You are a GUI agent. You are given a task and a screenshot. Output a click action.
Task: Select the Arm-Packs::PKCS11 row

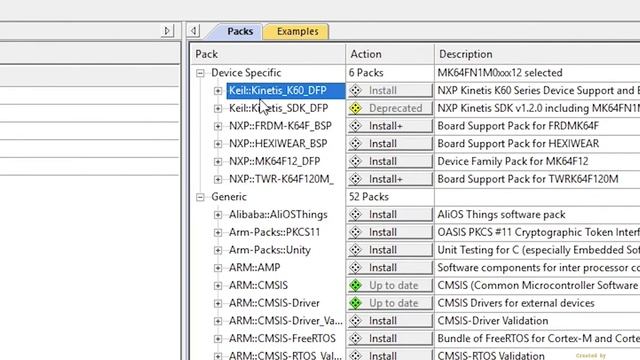[x=274, y=232]
